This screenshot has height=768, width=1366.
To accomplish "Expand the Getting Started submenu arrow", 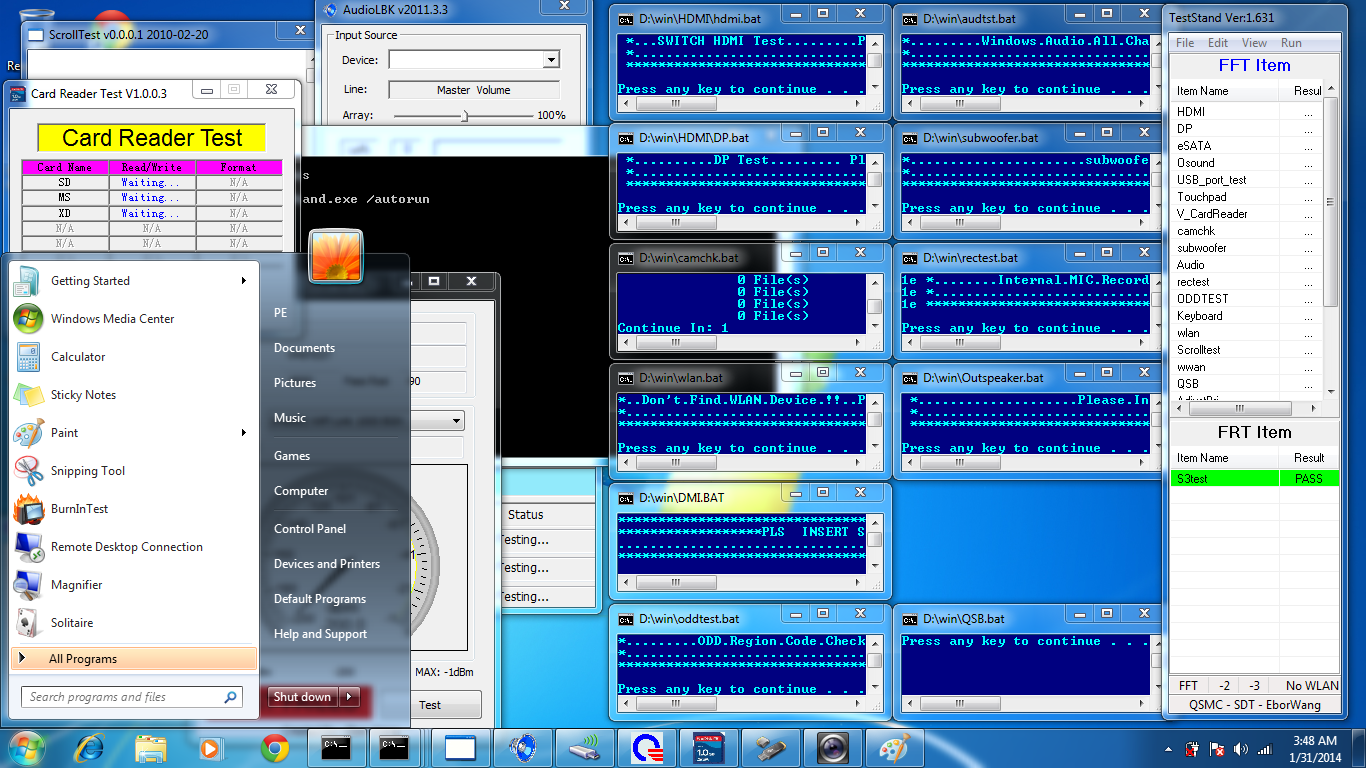I will coord(243,281).
